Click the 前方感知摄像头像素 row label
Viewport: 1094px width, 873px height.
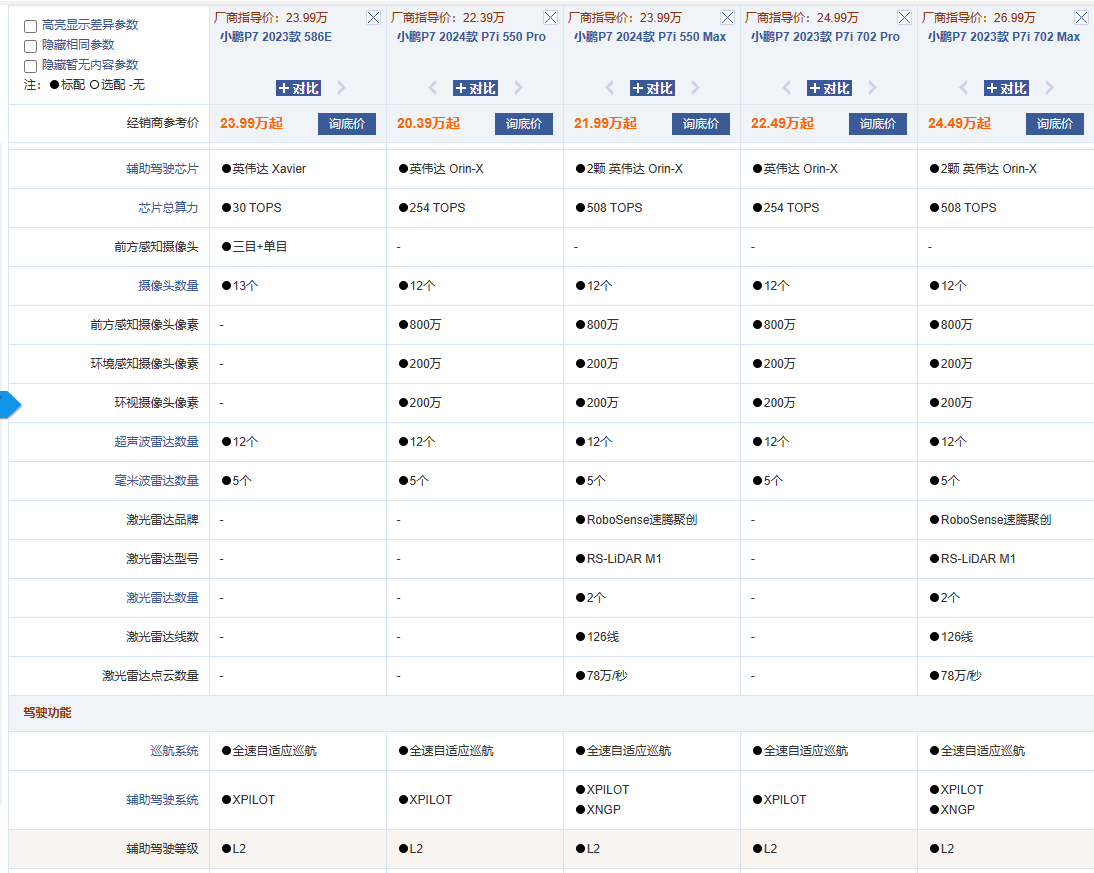pos(144,325)
